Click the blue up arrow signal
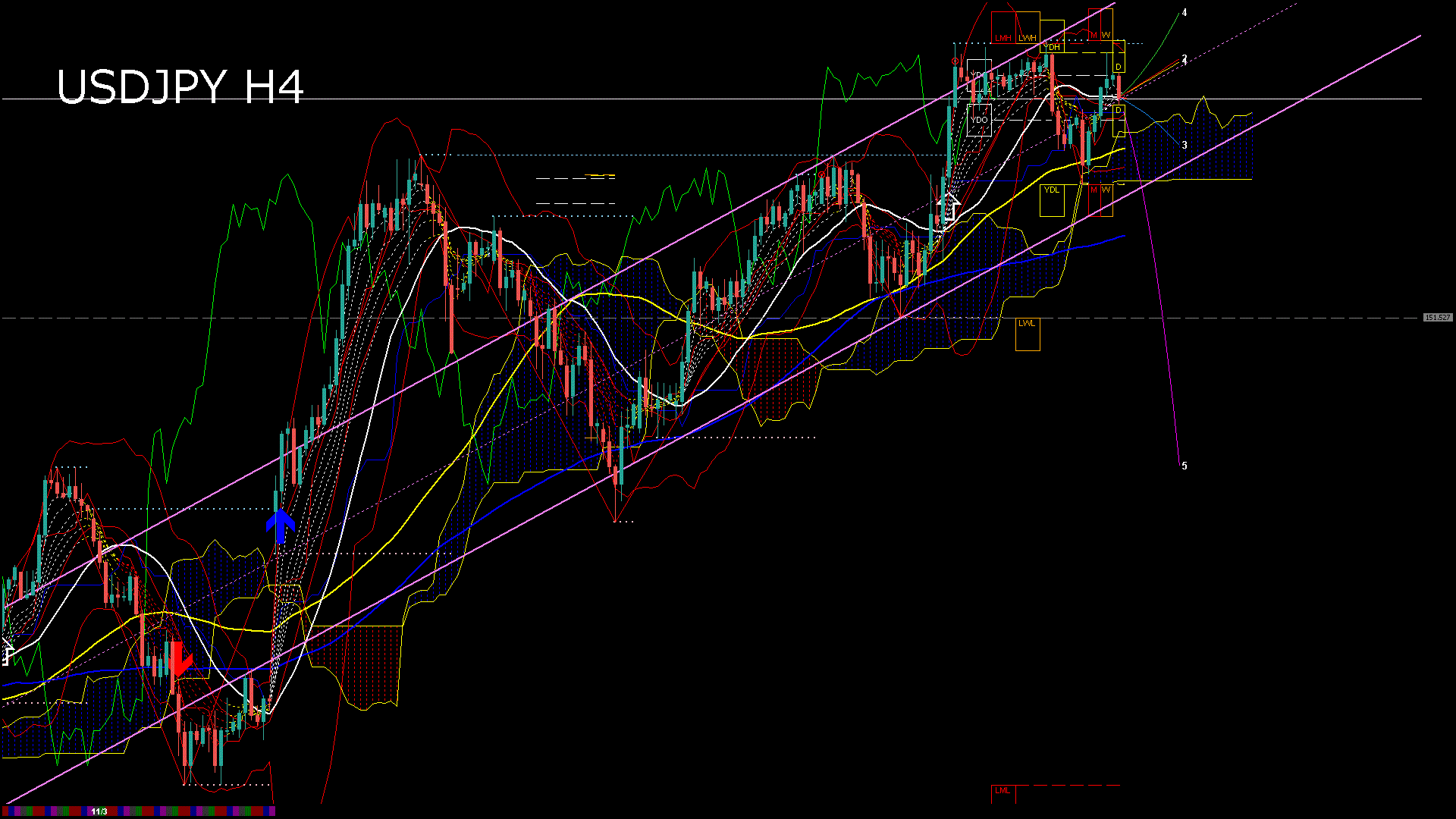This screenshot has height=819, width=1456. point(281,526)
